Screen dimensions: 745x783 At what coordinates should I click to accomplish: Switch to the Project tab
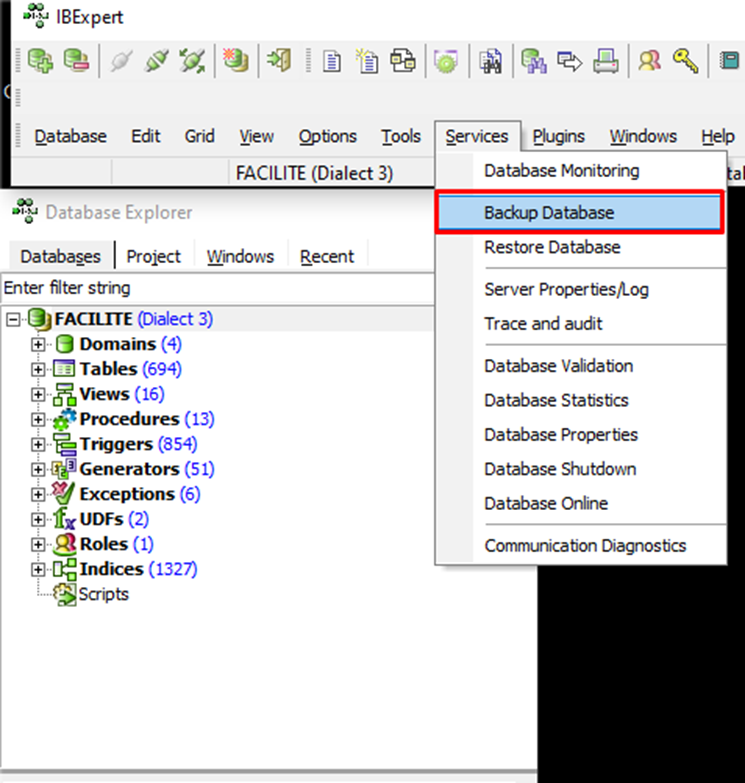[x=153, y=257]
